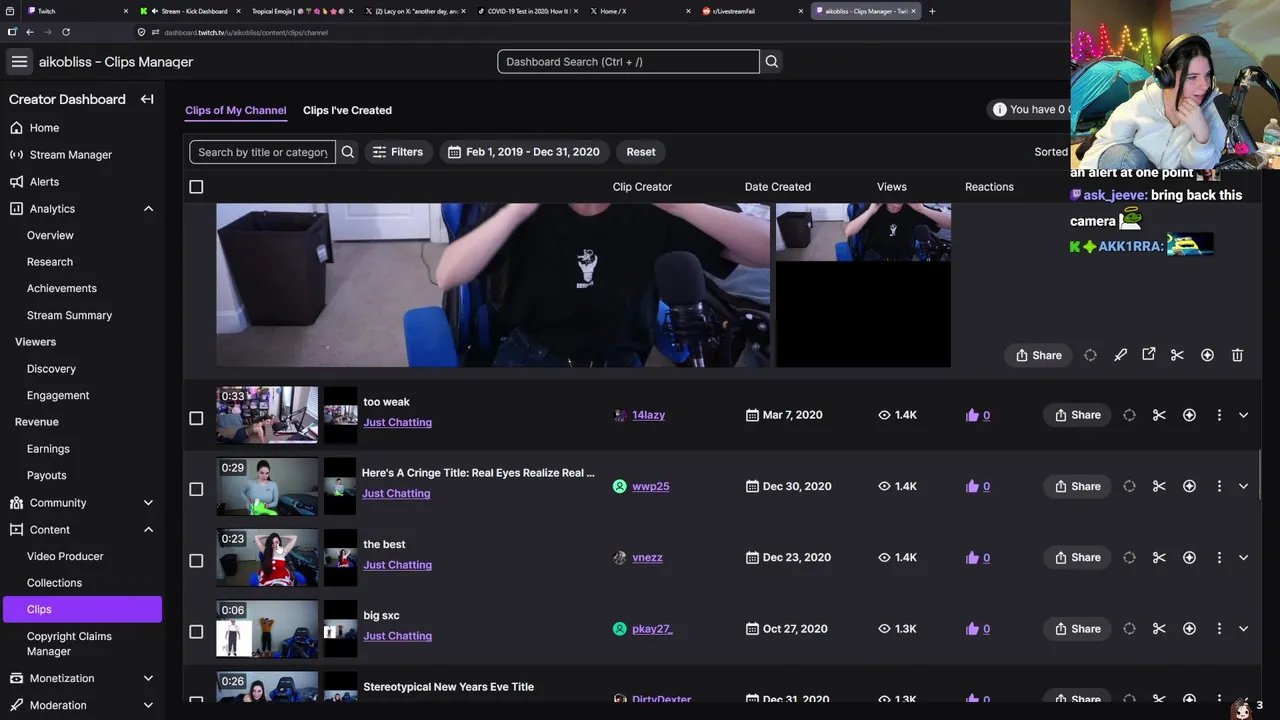The image size is (1280, 720).
Task: Open three-dot menu for big sxc clip
Action: [x=1219, y=629]
